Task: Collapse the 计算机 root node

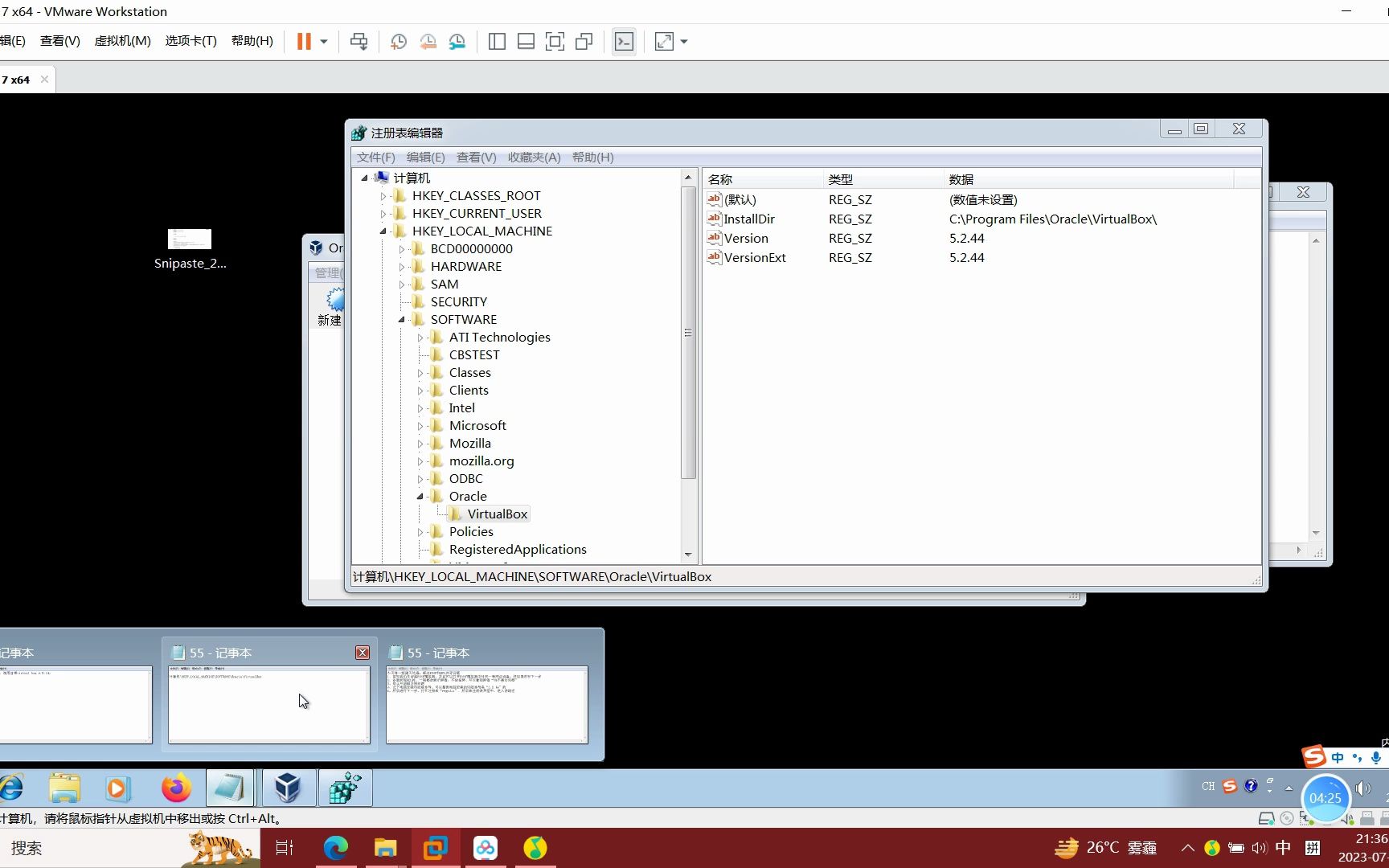Action: tap(364, 178)
